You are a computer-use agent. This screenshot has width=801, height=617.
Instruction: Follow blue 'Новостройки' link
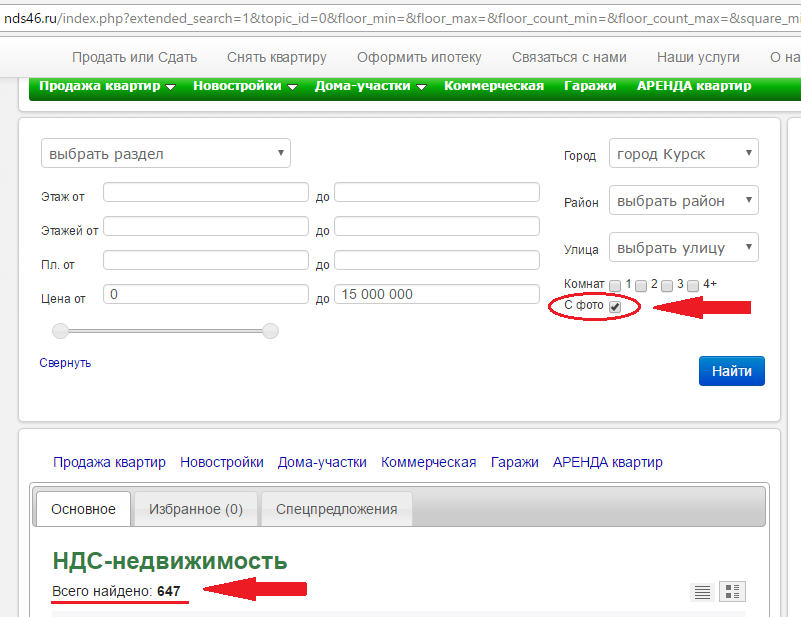click(222, 462)
